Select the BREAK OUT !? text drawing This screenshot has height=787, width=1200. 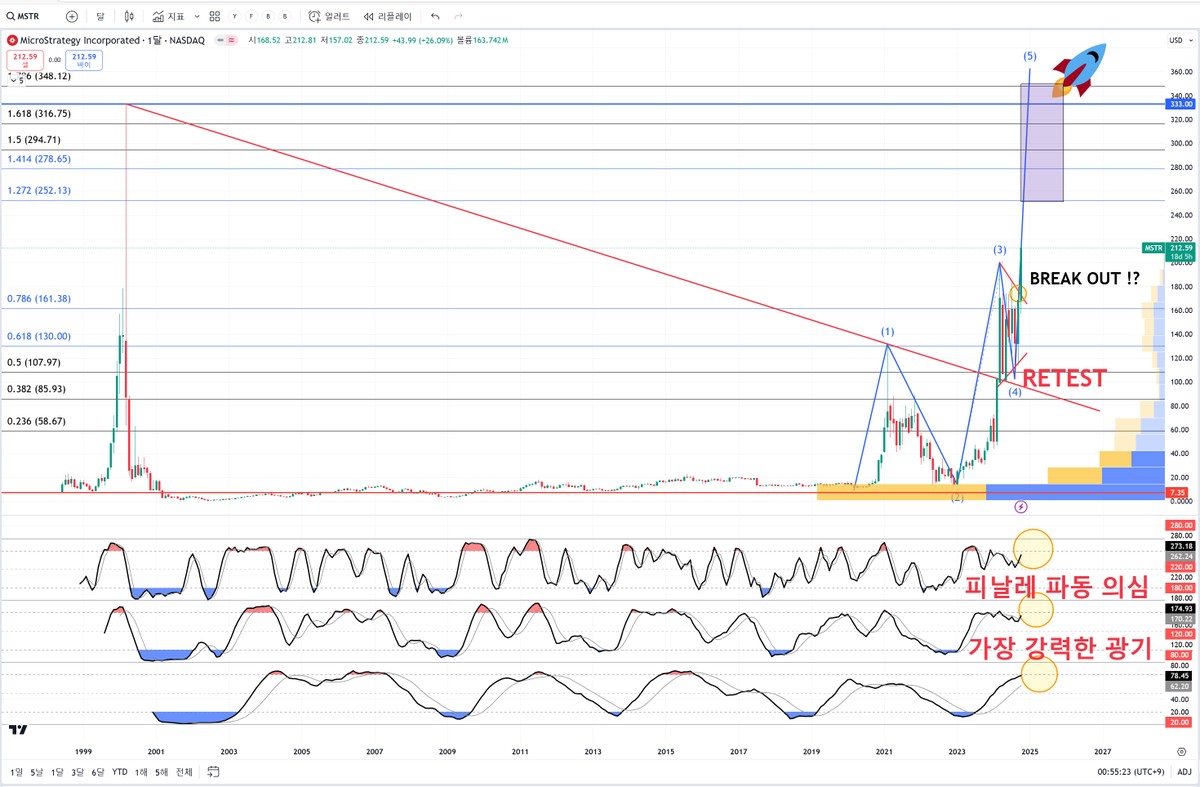pos(1086,278)
